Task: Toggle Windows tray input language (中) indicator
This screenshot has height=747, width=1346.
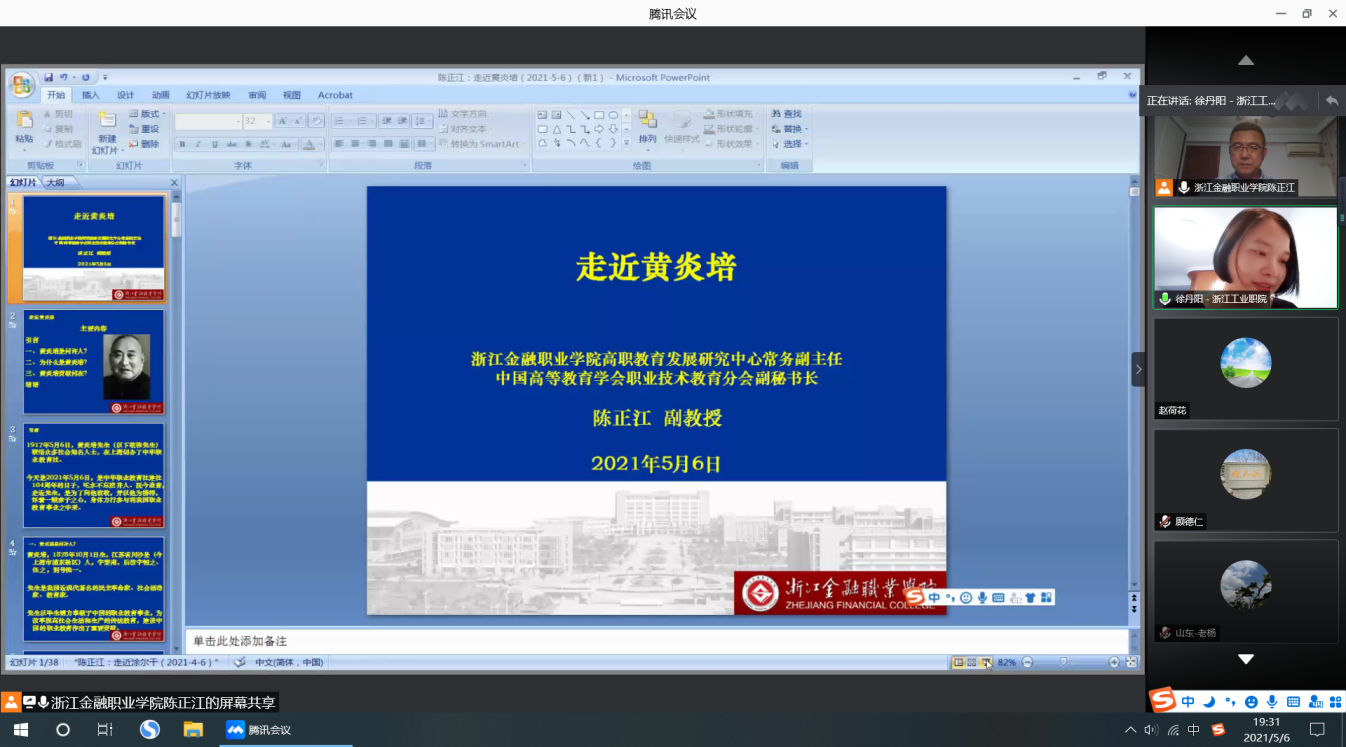Action: [x=1195, y=730]
